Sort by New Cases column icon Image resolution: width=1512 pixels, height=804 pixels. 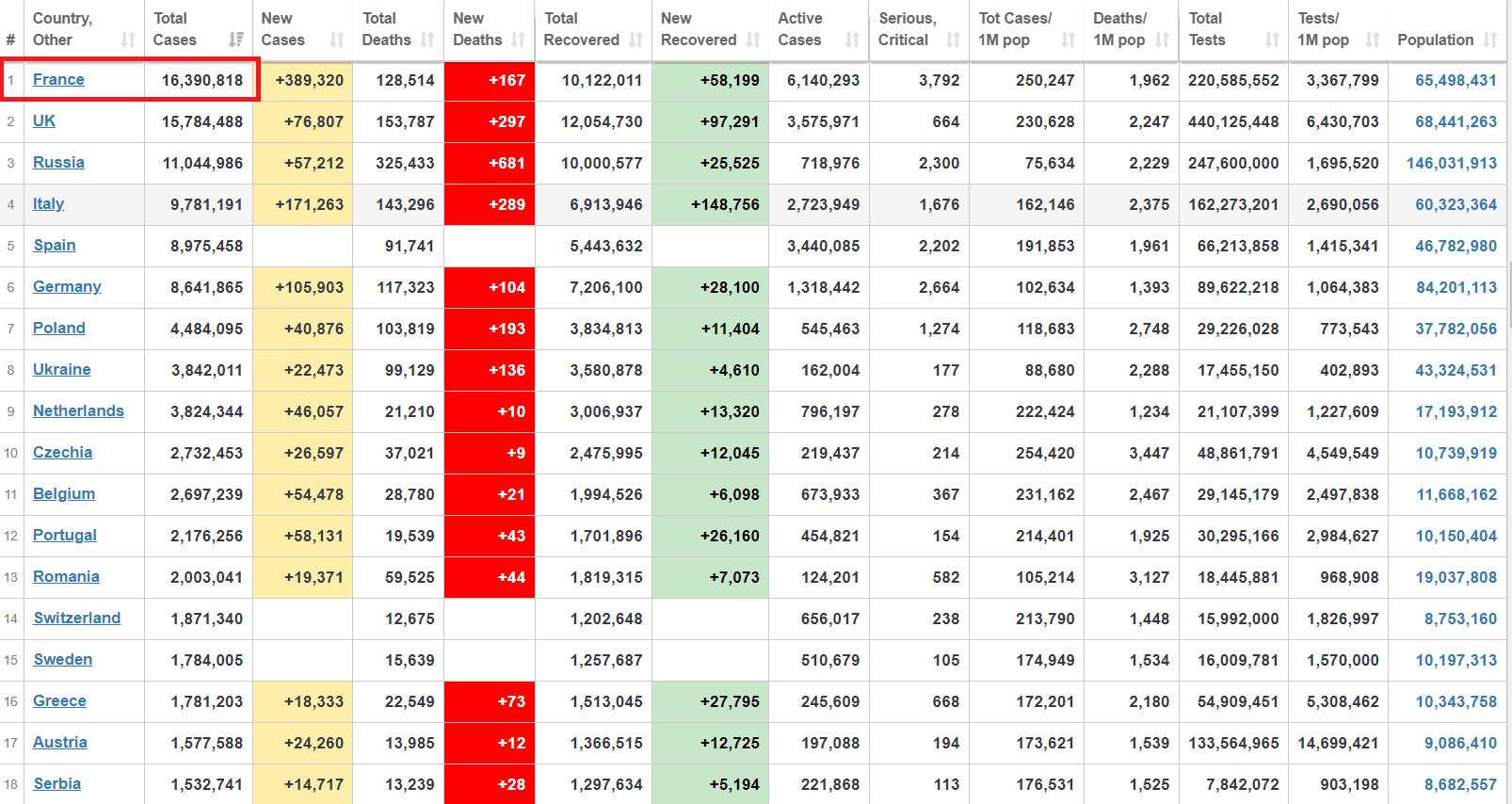click(x=337, y=40)
